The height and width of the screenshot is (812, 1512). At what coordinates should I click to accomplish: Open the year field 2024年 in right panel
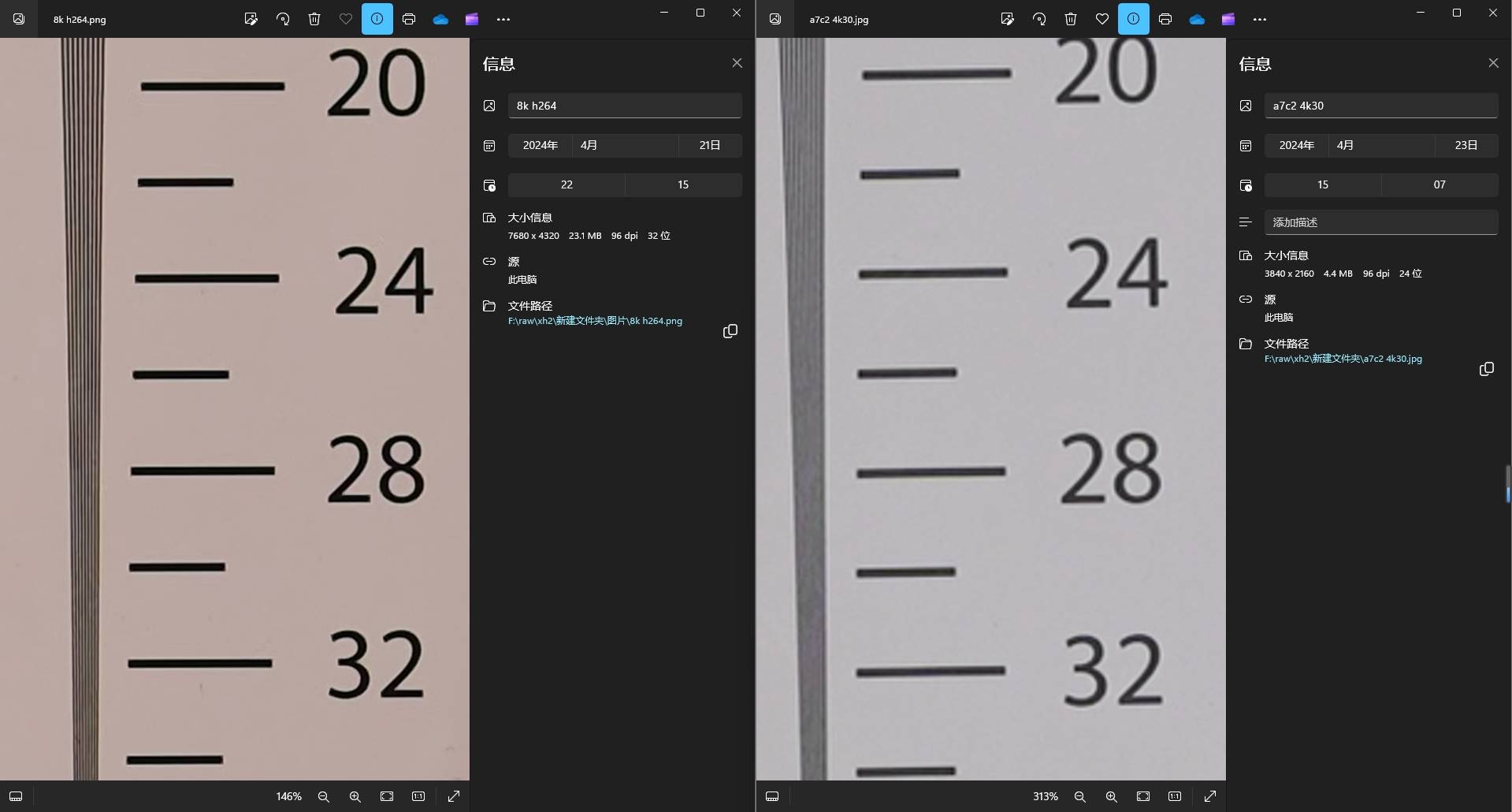pyautogui.click(x=1296, y=145)
